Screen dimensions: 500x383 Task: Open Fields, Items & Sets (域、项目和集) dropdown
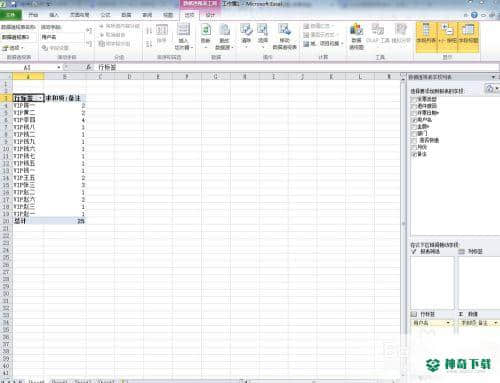[323, 43]
